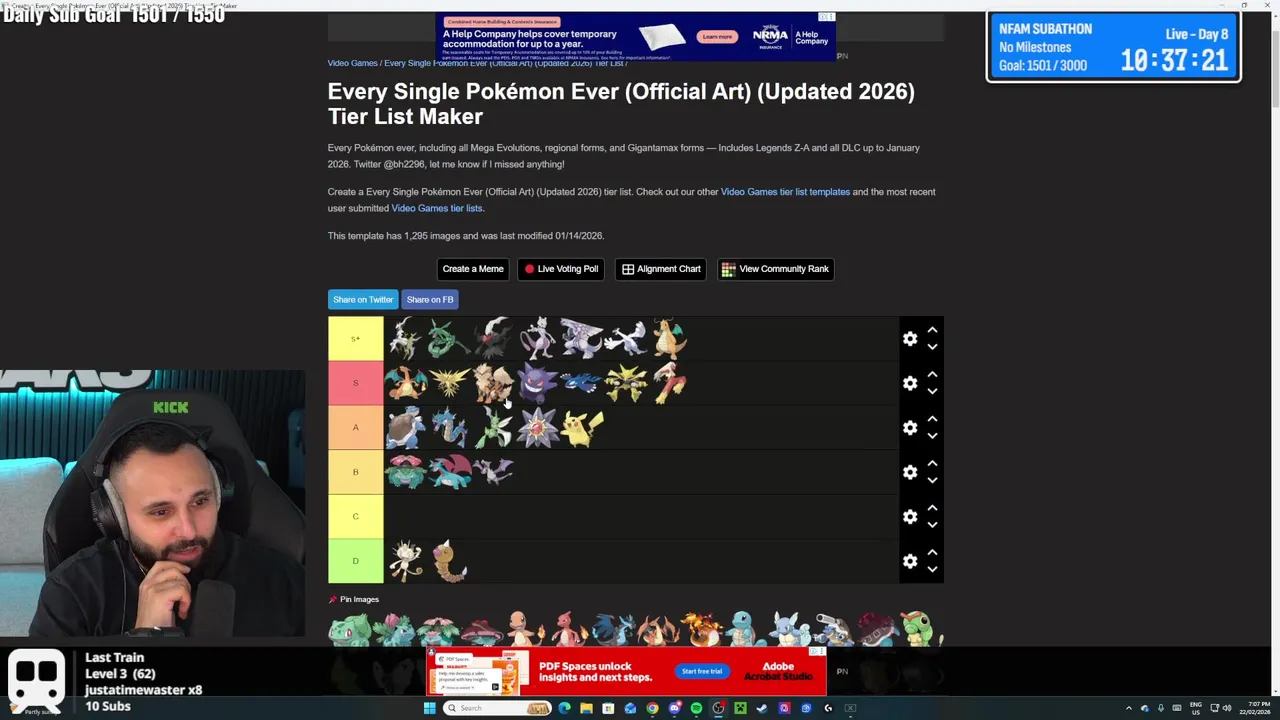Image resolution: width=1280 pixels, height=720 pixels.
Task: Open settings gear for the A tier
Action: tap(910, 428)
